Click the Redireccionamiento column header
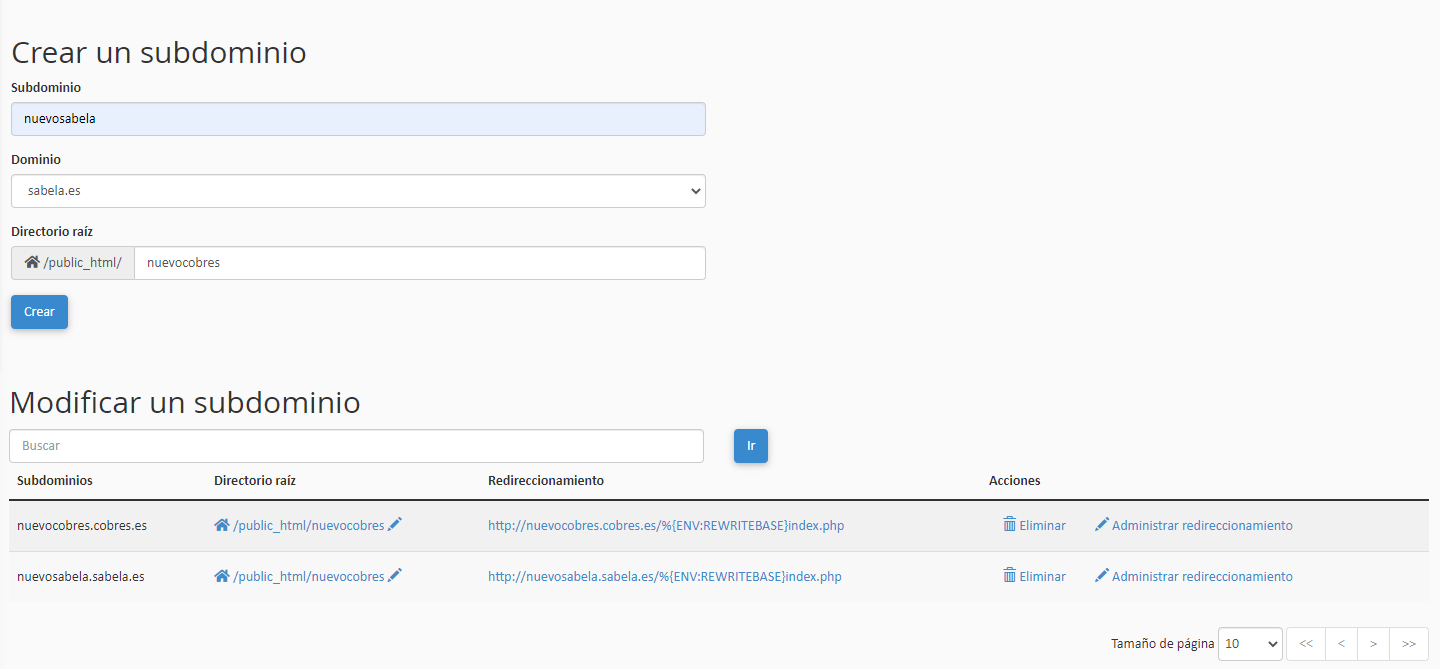 point(546,480)
